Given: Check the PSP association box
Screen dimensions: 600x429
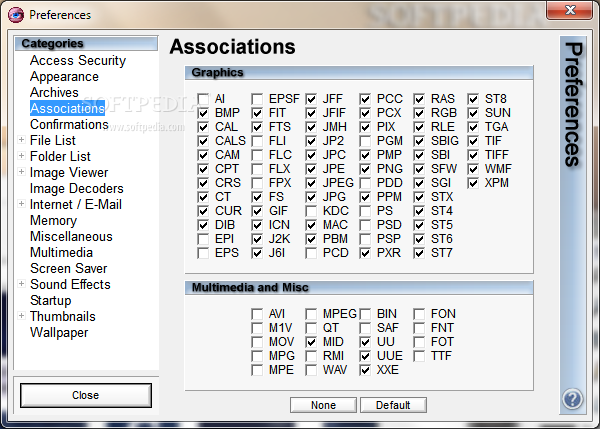Looking at the screenshot, I should coord(365,239).
